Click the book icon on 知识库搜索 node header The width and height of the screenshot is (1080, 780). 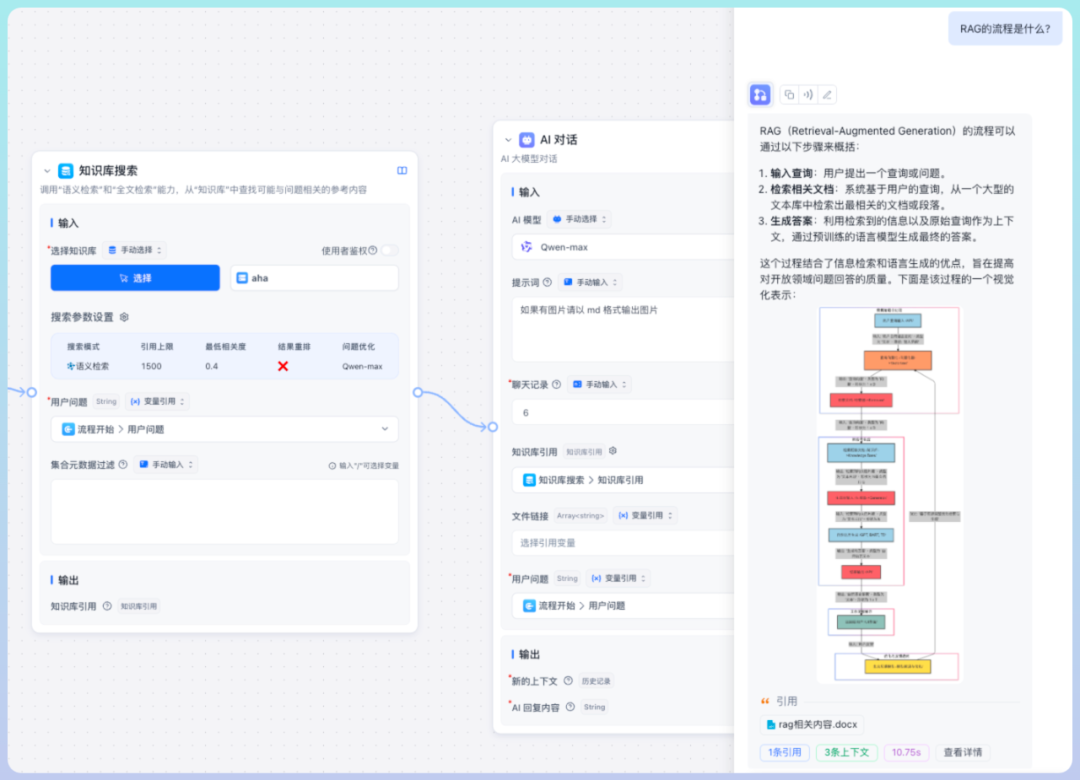click(x=402, y=170)
